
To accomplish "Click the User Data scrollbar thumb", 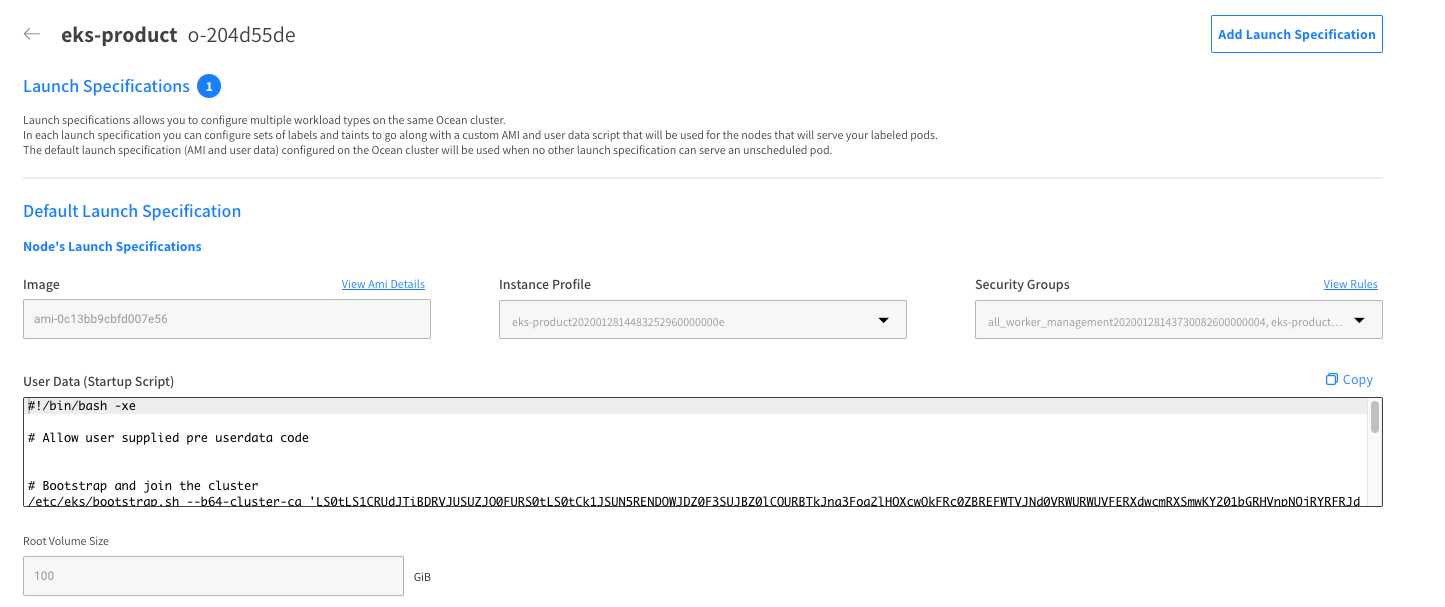I will click(x=1375, y=417).
